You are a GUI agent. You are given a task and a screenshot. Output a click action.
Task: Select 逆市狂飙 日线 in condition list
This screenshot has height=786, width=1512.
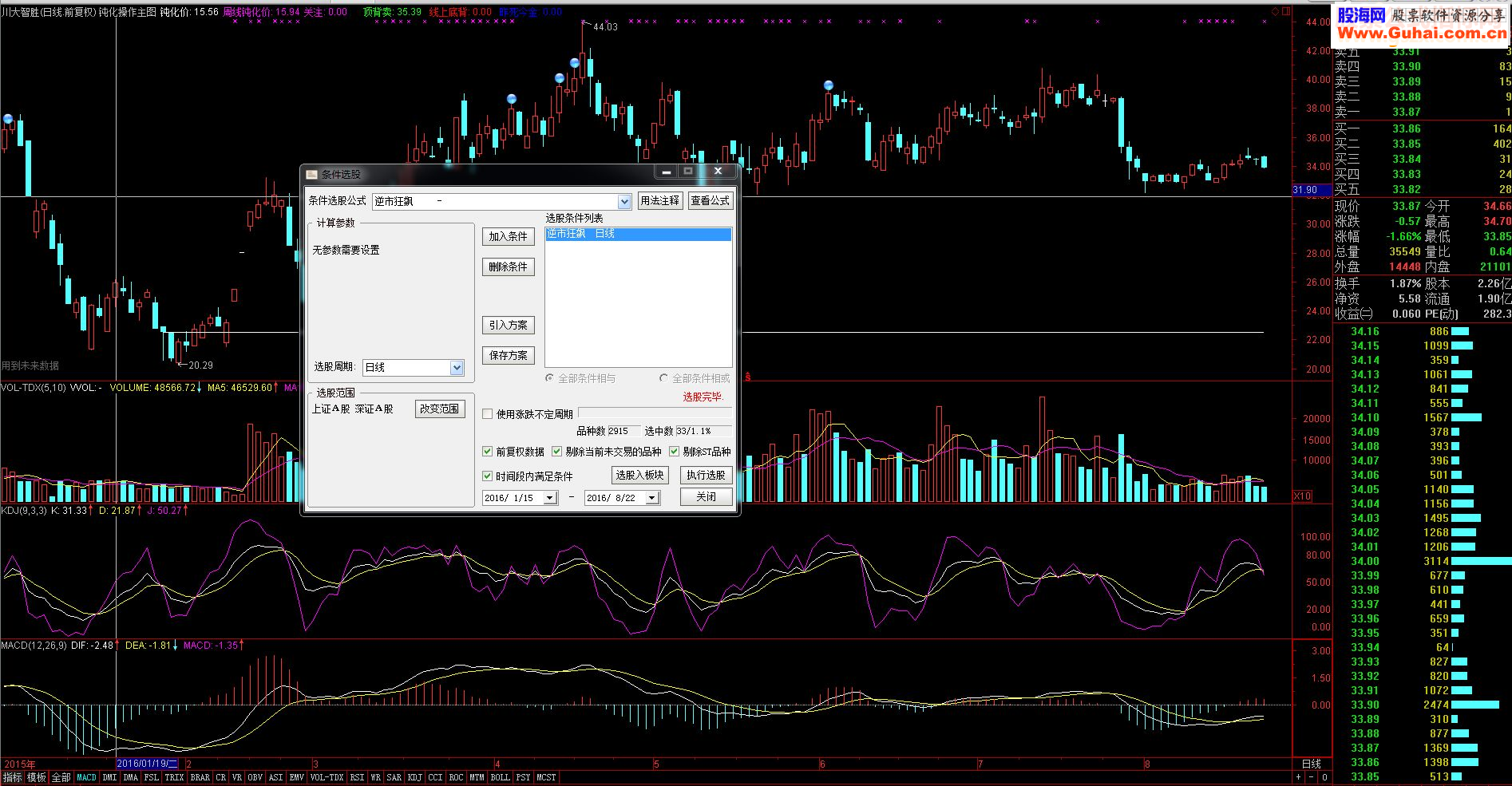(x=638, y=234)
